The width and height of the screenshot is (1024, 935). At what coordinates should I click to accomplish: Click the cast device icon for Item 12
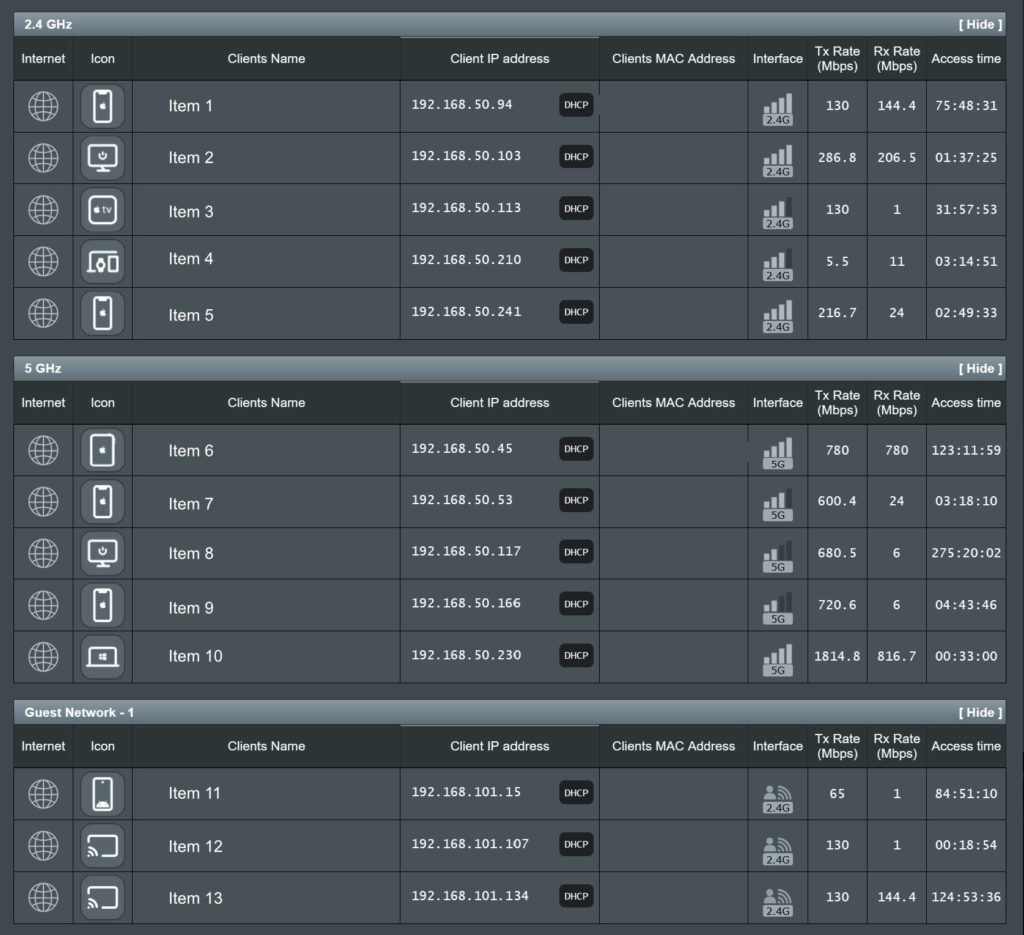tap(103, 846)
